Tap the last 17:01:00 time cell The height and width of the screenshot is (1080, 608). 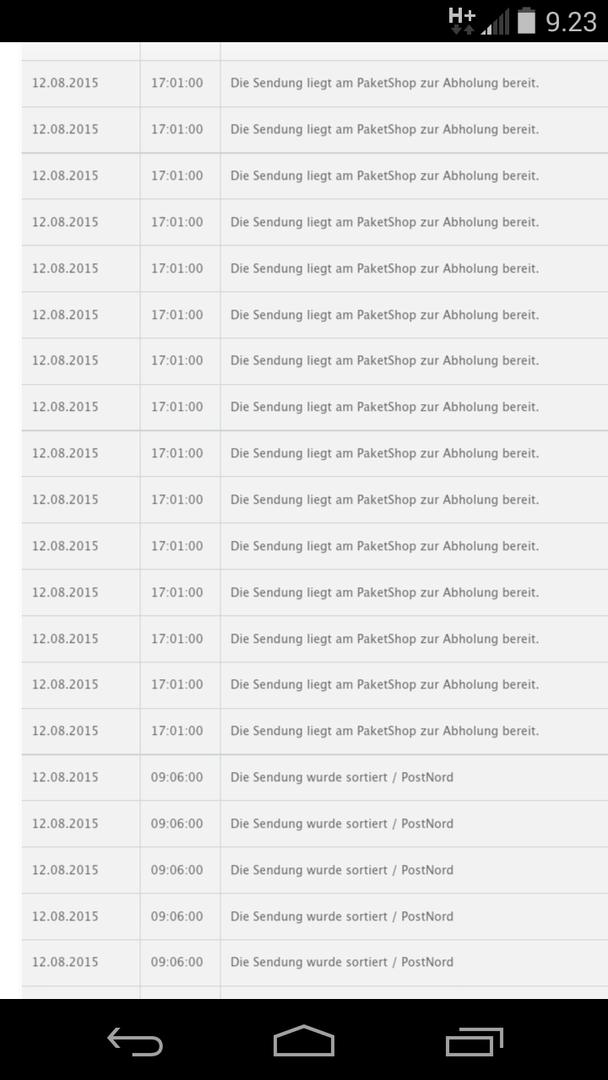pos(177,731)
